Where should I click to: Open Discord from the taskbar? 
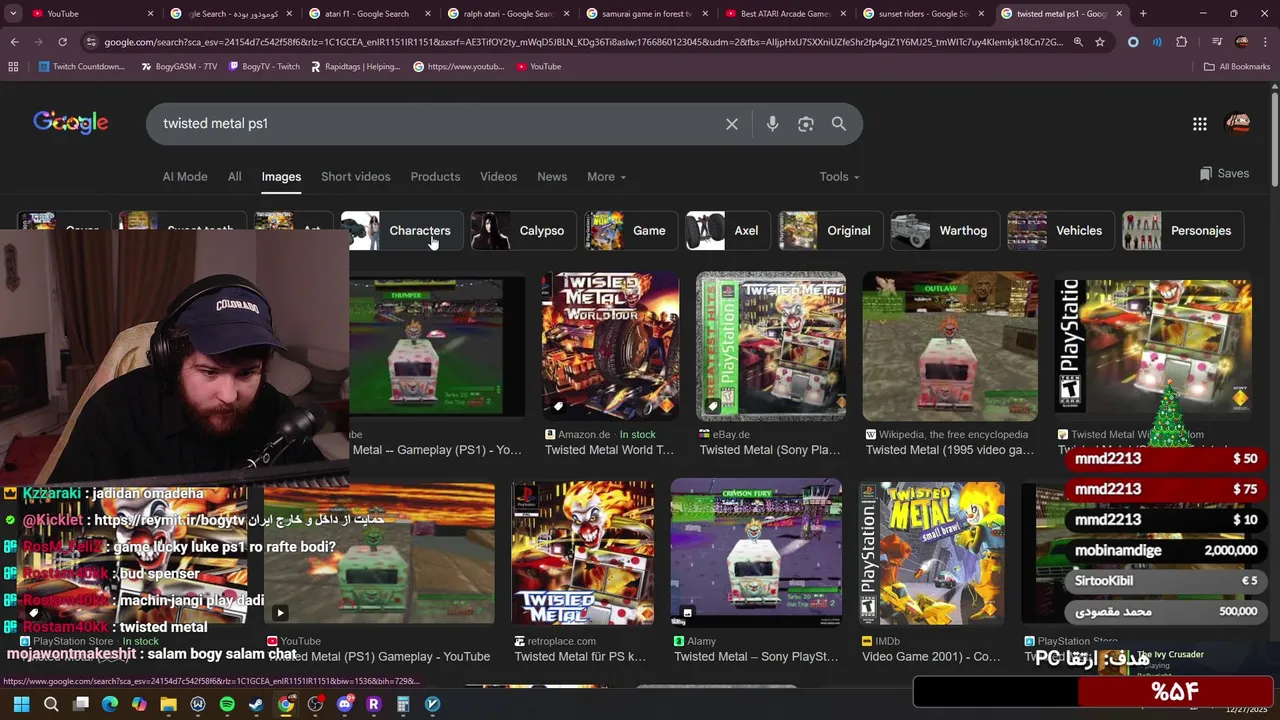(345, 704)
